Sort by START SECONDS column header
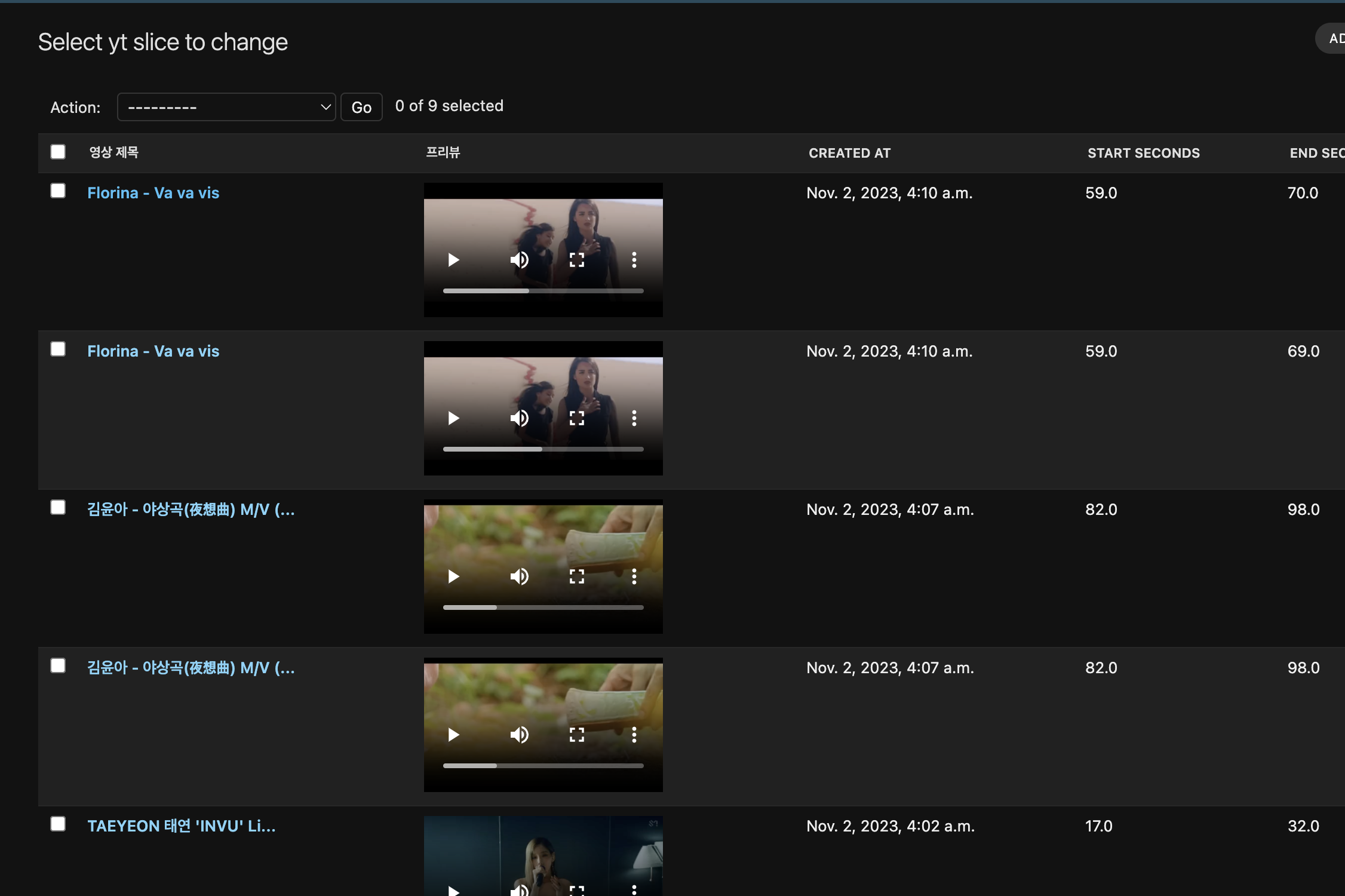 click(x=1143, y=154)
